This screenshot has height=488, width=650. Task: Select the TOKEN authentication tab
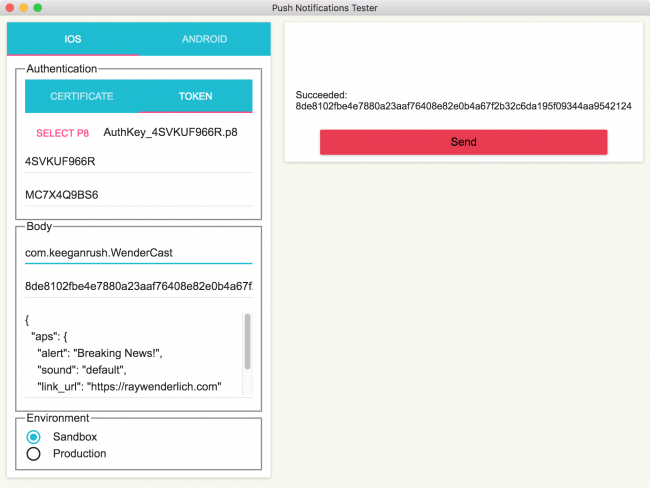[x=195, y=96]
